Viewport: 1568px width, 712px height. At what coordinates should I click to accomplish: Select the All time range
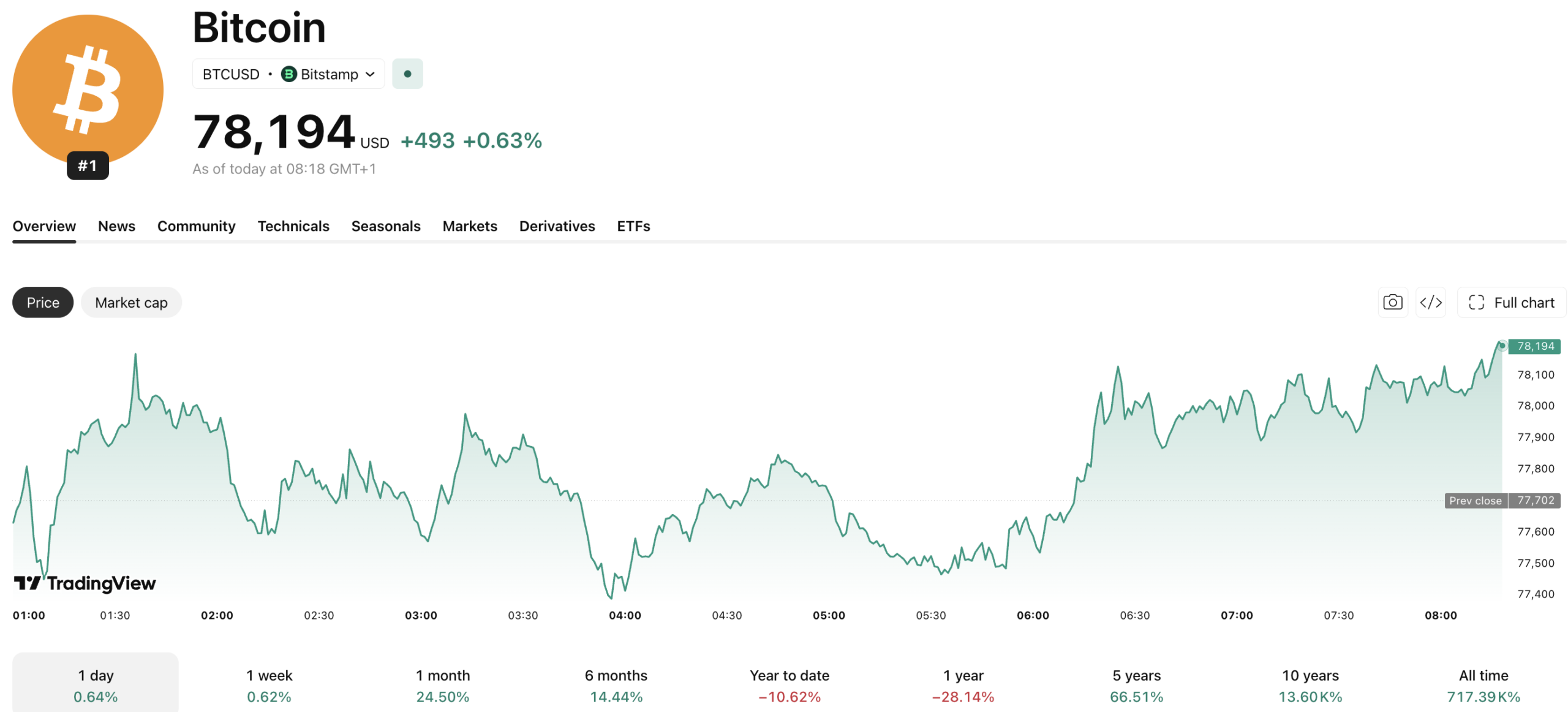(1483, 685)
